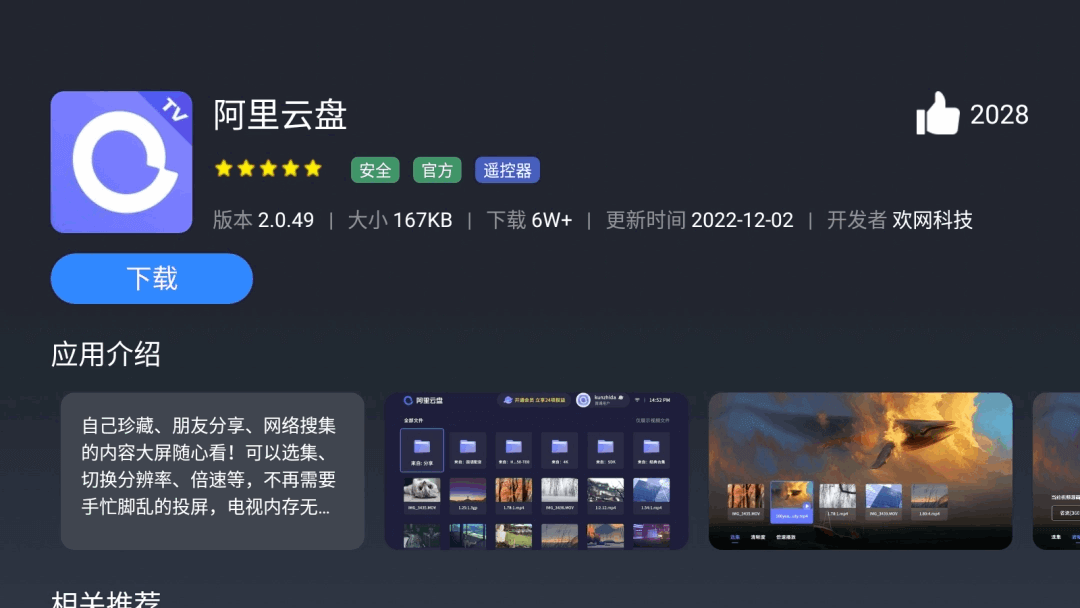Click the update date 2022-12-02

coord(742,220)
